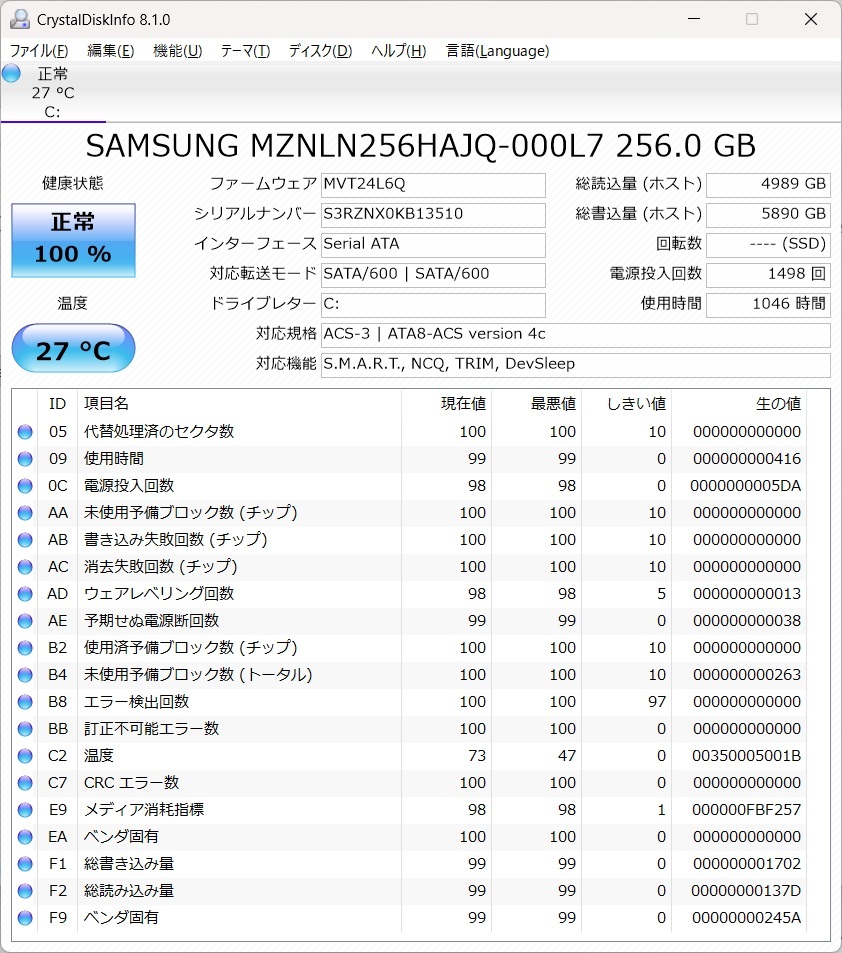
Task: Click the SAMSUNG MZNLN256HAJQ disk title
Action: 420,145
